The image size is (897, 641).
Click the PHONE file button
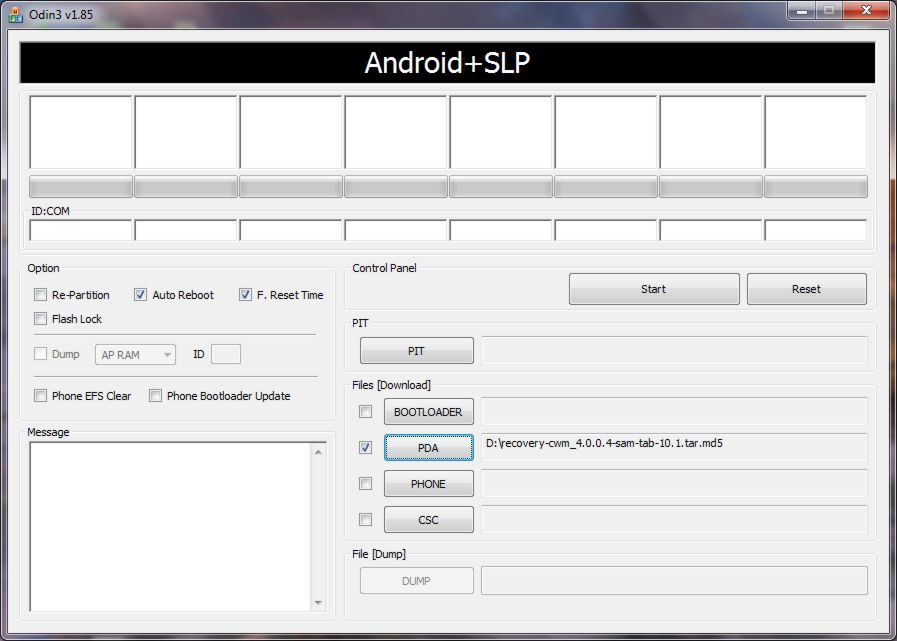point(428,484)
